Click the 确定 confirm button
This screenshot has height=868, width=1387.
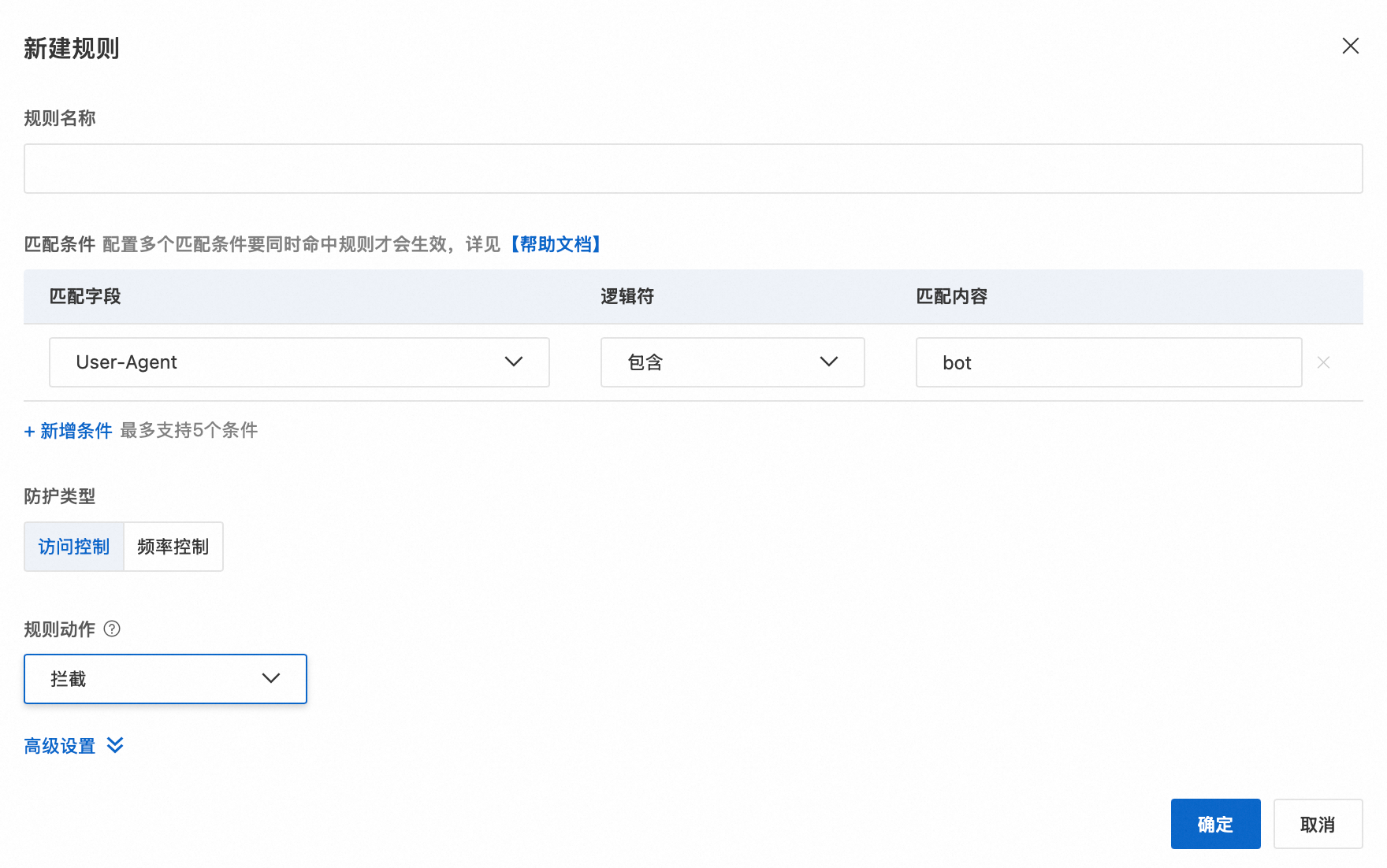coord(1215,824)
